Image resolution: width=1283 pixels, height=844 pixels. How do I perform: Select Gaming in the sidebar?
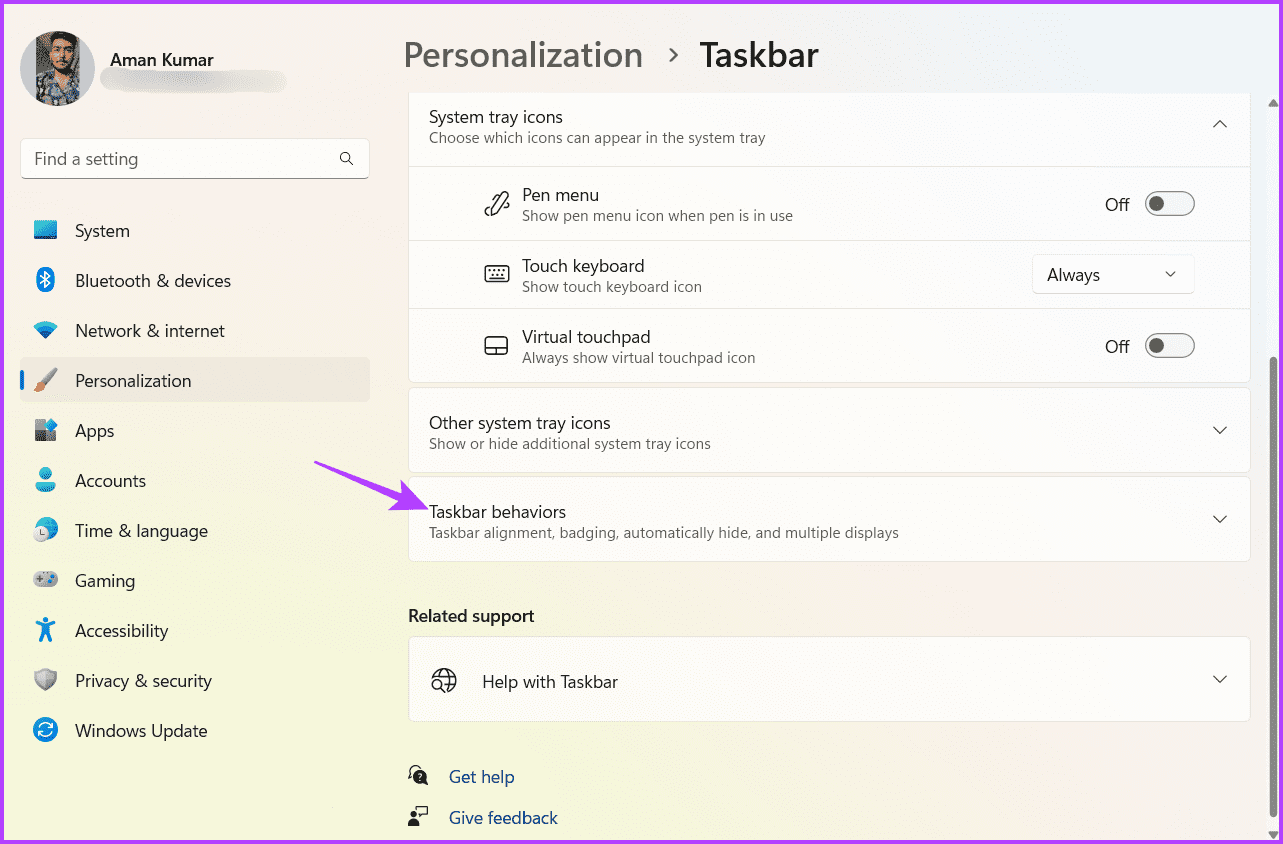tap(195, 581)
